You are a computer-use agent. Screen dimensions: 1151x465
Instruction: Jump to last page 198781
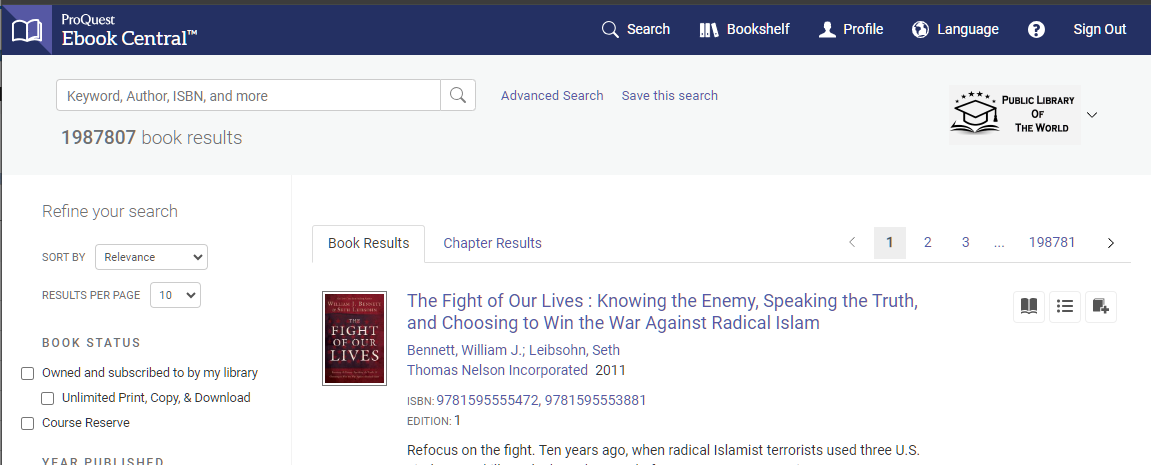point(1052,242)
